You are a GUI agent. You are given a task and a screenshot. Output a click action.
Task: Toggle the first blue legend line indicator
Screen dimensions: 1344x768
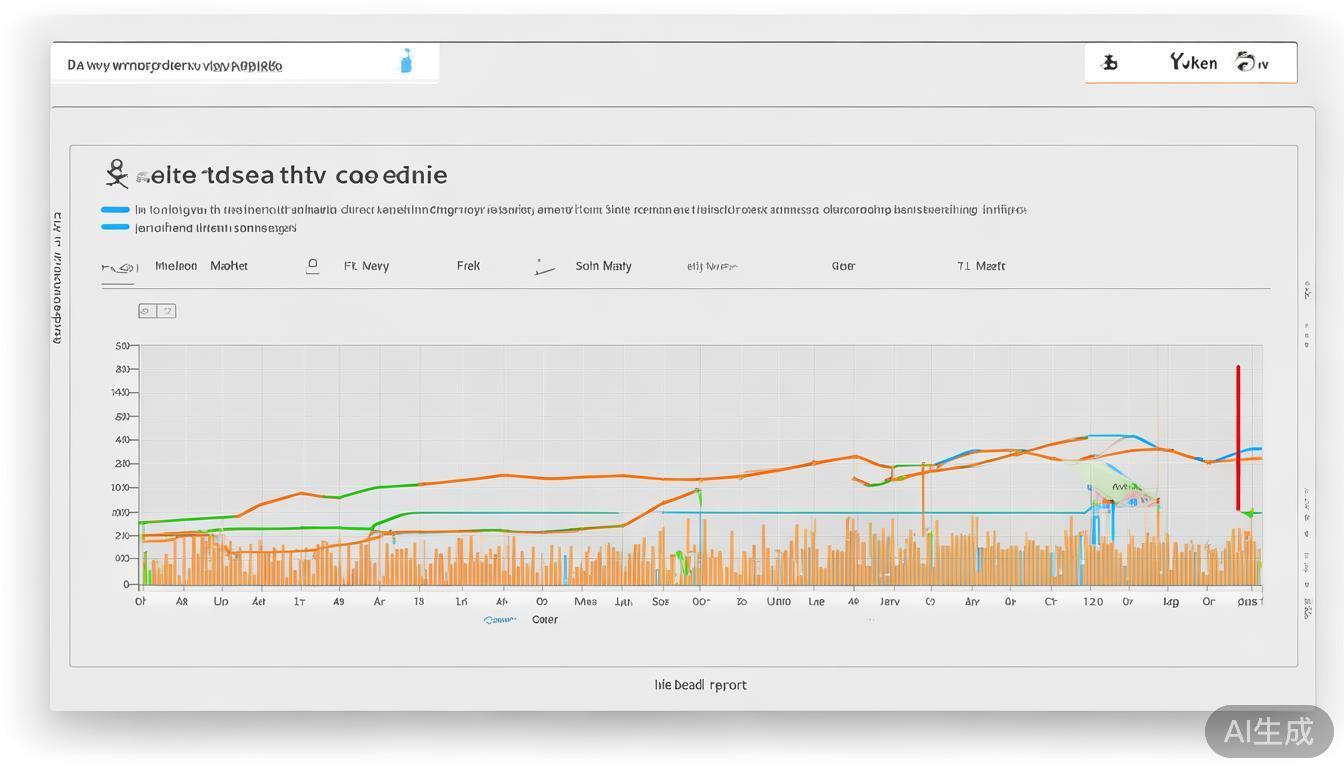pos(115,210)
